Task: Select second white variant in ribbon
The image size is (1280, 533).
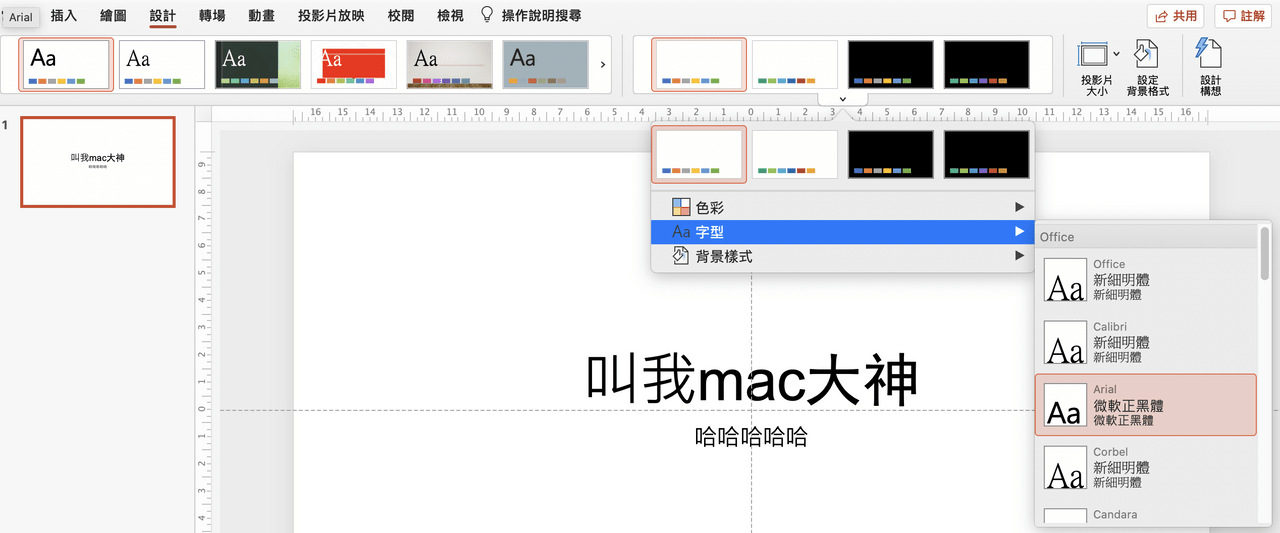Action: [x=795, y=65]
